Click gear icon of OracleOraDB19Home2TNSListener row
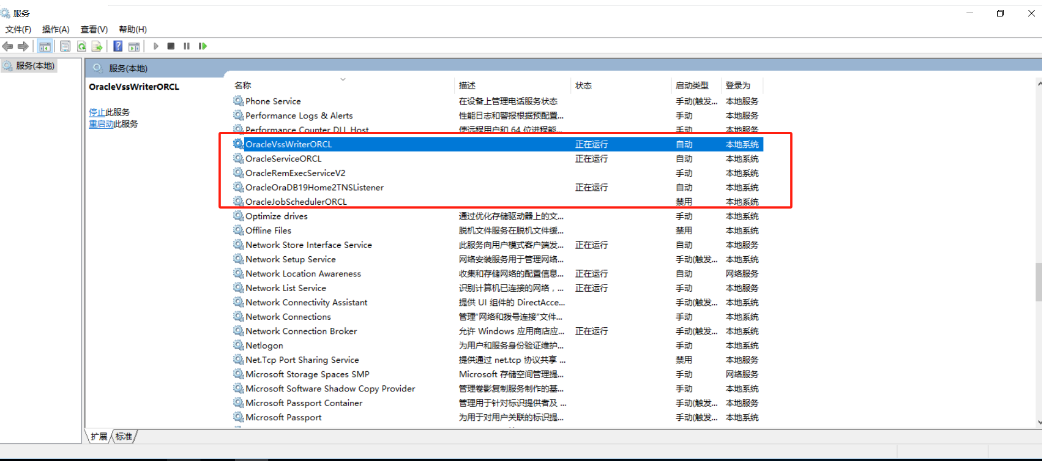The height and width of the screenshot is (461, 1042). point(239,187)
